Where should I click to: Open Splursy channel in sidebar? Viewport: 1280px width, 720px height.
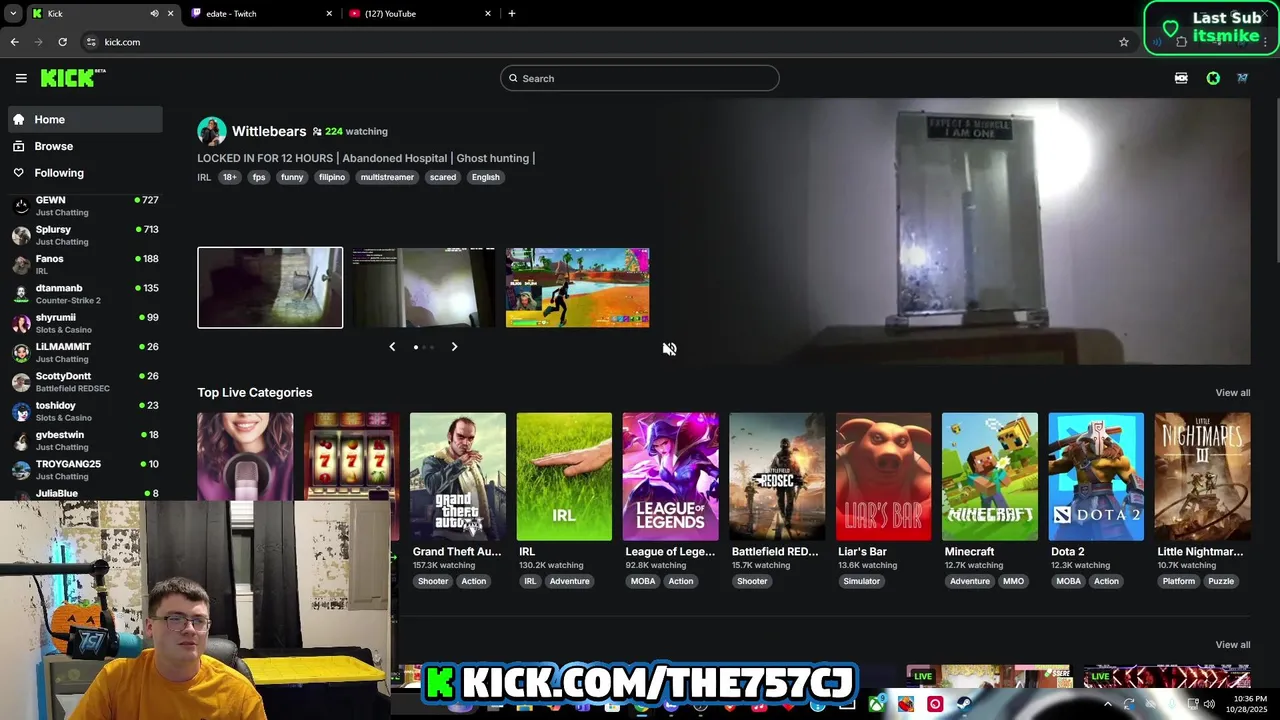(85, 235)
